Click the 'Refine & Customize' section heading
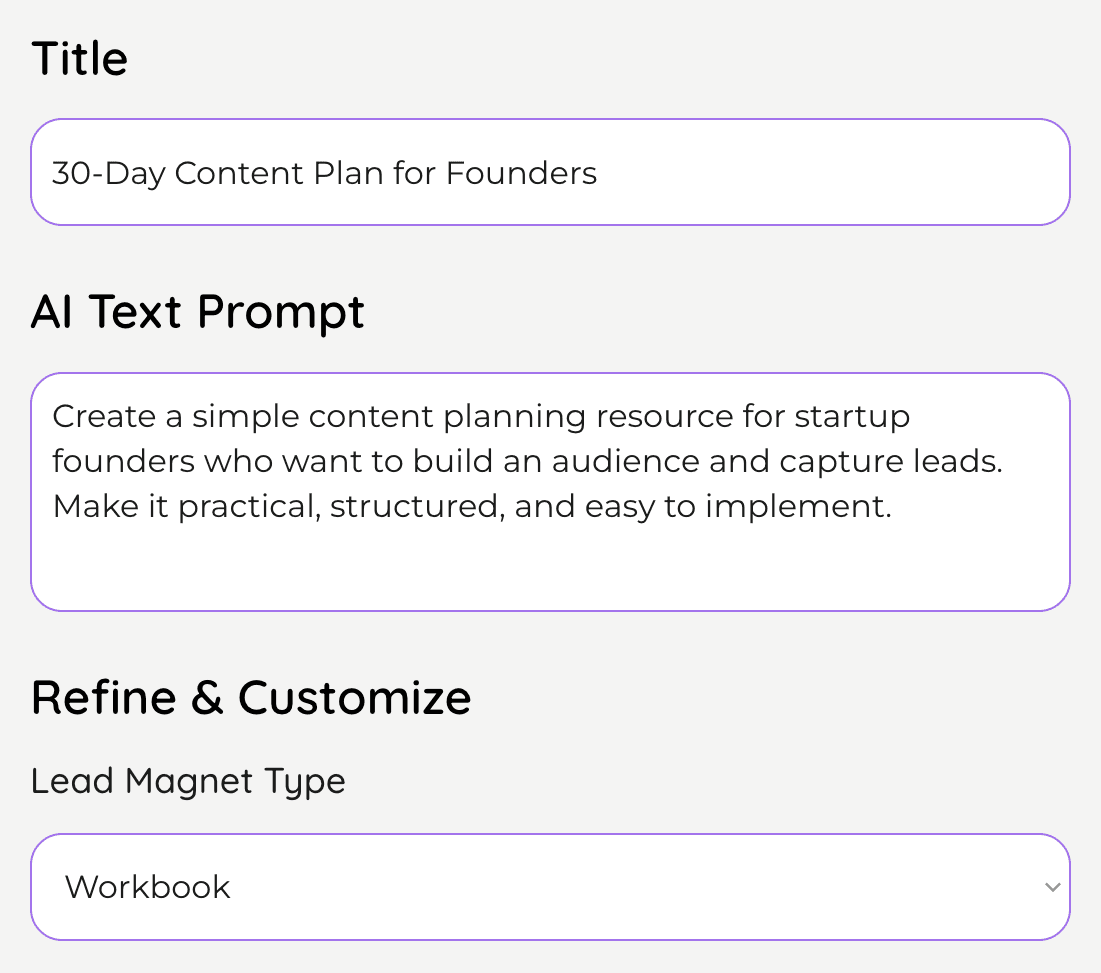Image resolution: width=1101 pixels, height=973 pixels. pos(251,698)
